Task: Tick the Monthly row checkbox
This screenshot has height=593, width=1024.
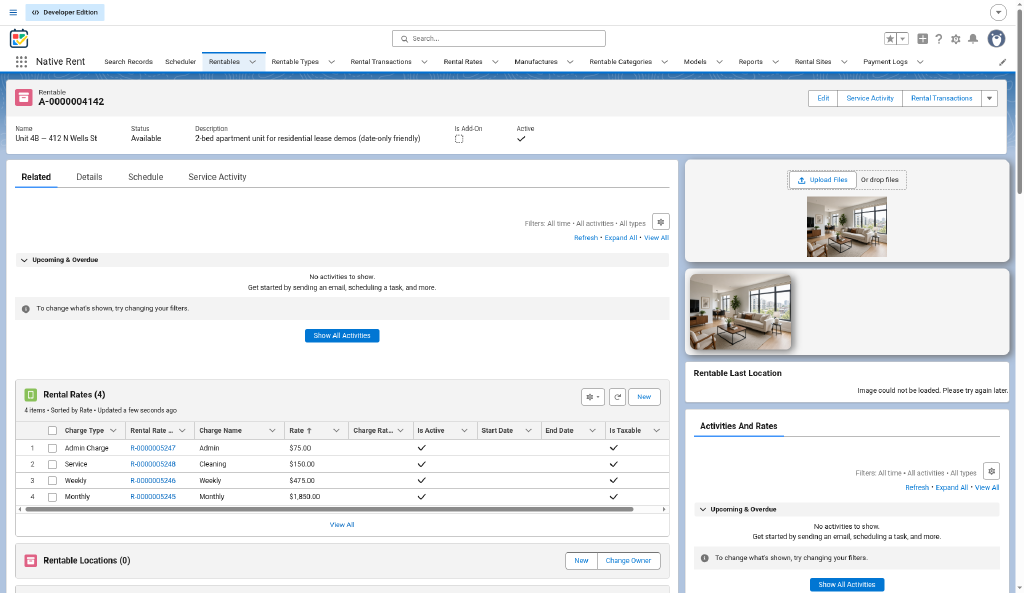Action: point(52,497)
